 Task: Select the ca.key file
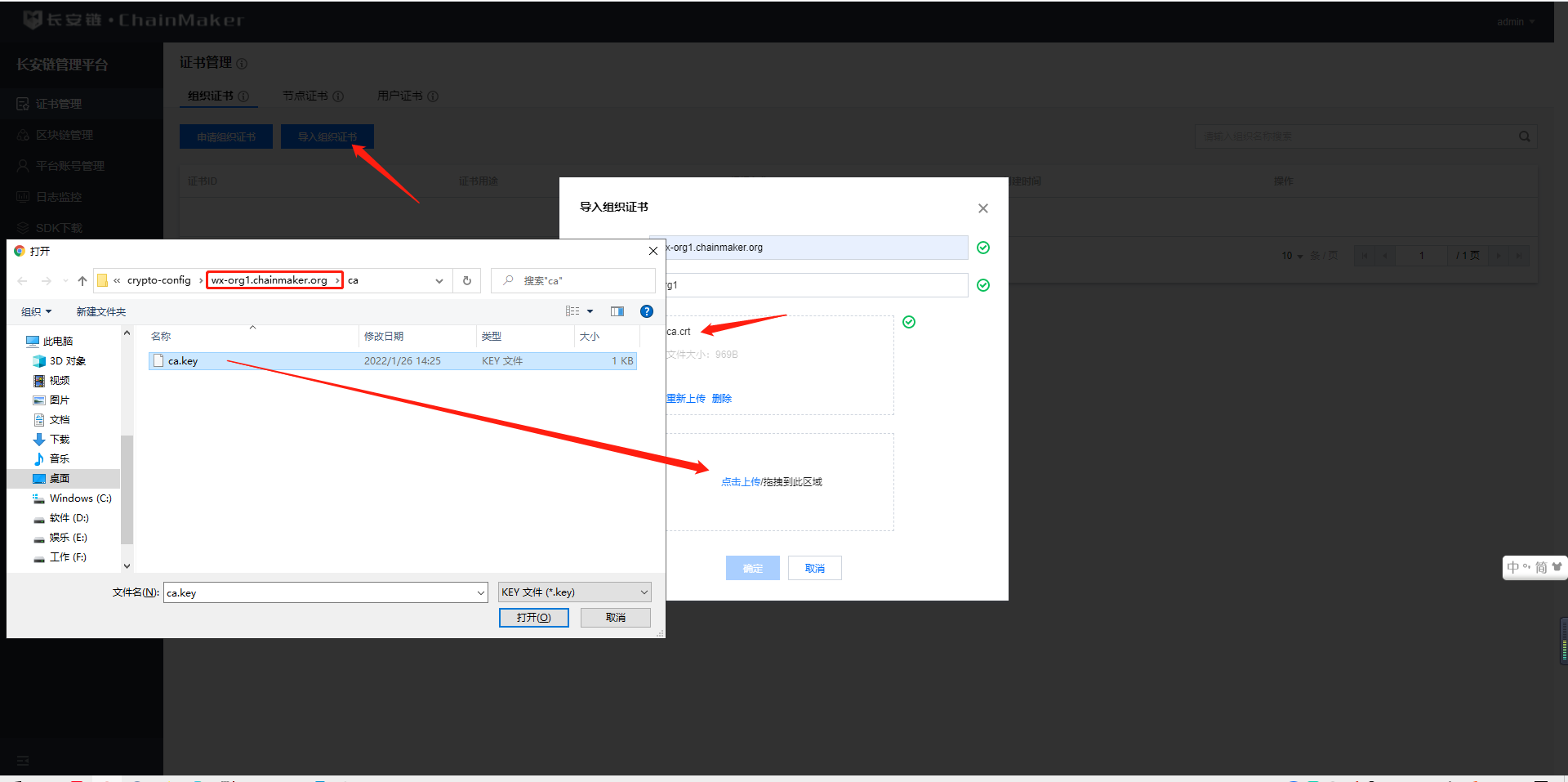coord(392,361)
